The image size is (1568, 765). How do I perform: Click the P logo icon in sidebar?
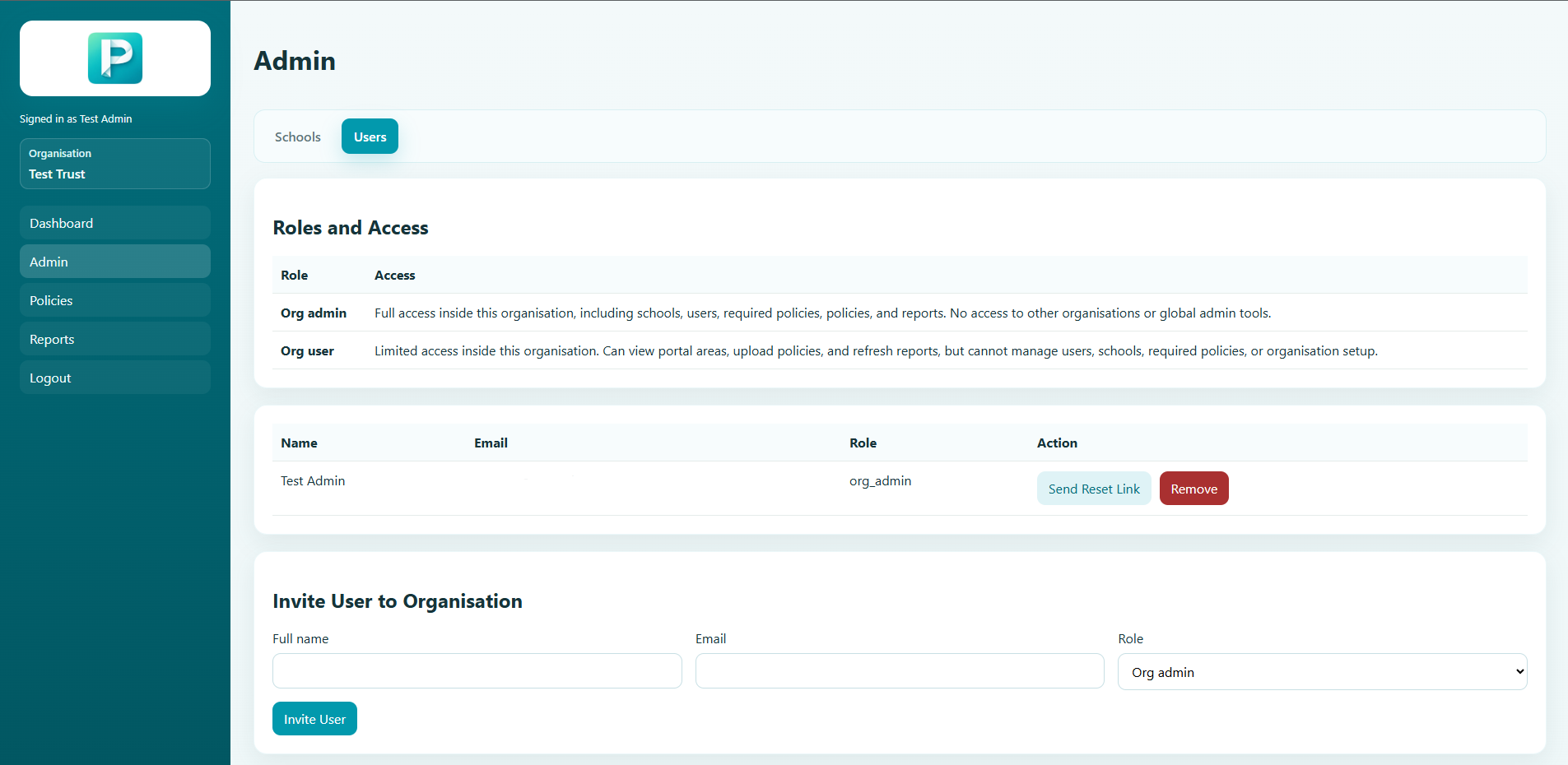tap(115, 58)
